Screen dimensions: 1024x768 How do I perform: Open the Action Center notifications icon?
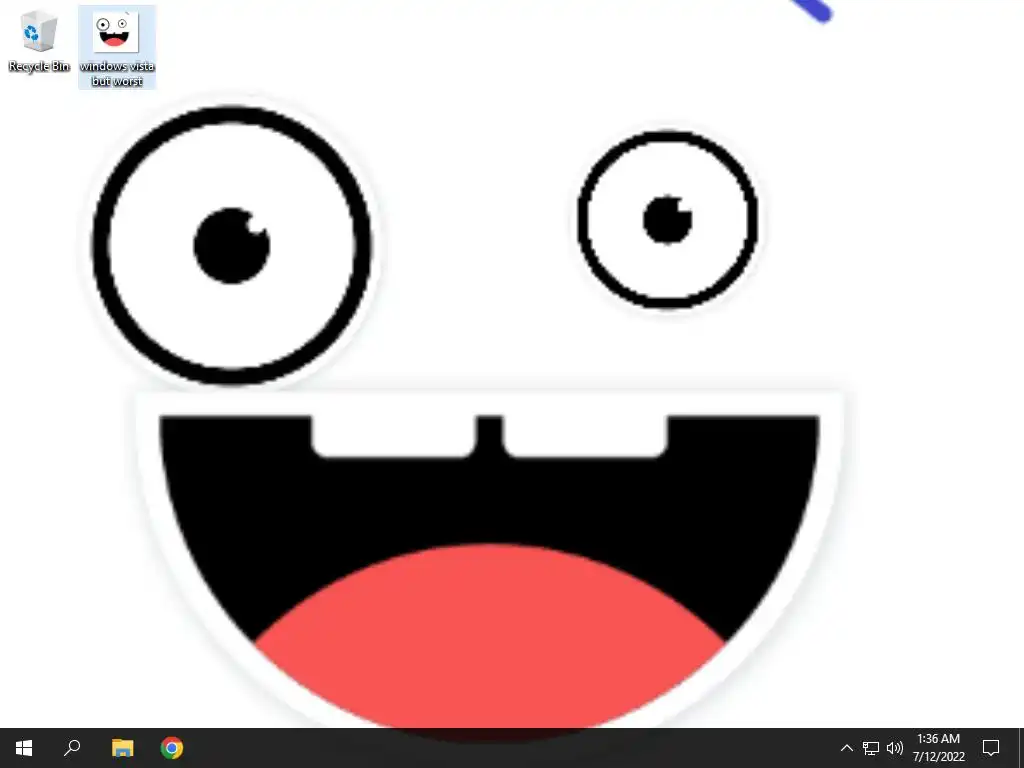[x=991, y=748]
